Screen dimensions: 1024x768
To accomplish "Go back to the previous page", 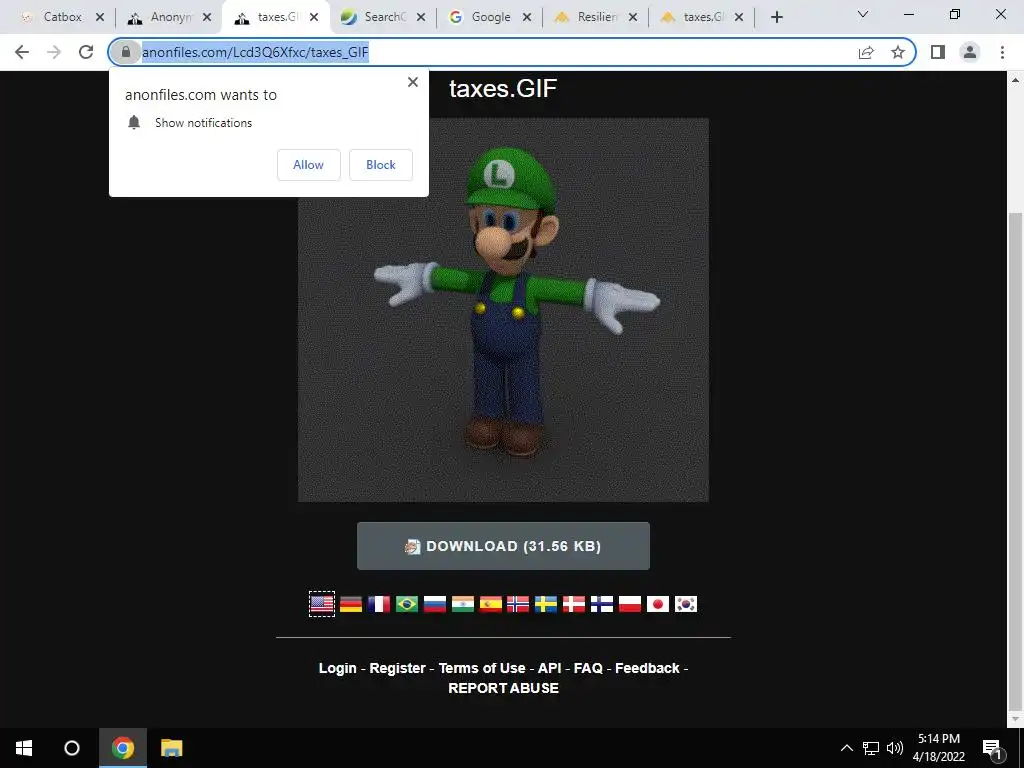I will 22,52.
